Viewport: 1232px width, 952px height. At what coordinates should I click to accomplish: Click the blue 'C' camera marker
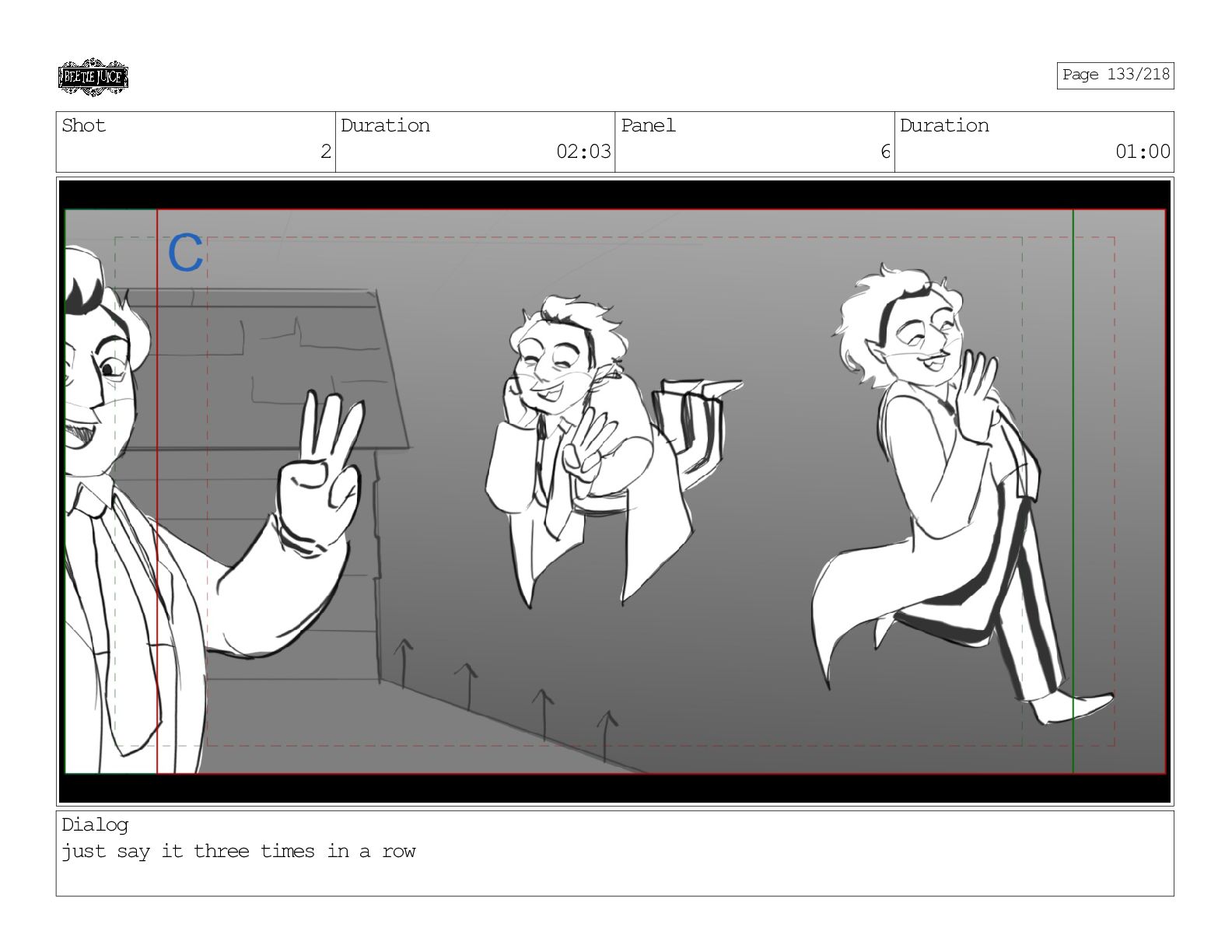click(x=186, y=253)
